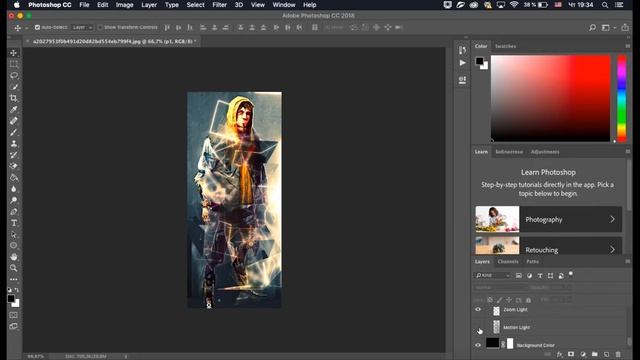Open the Layer menu
Screen dimensions: 640x360
tap(149, 5)
